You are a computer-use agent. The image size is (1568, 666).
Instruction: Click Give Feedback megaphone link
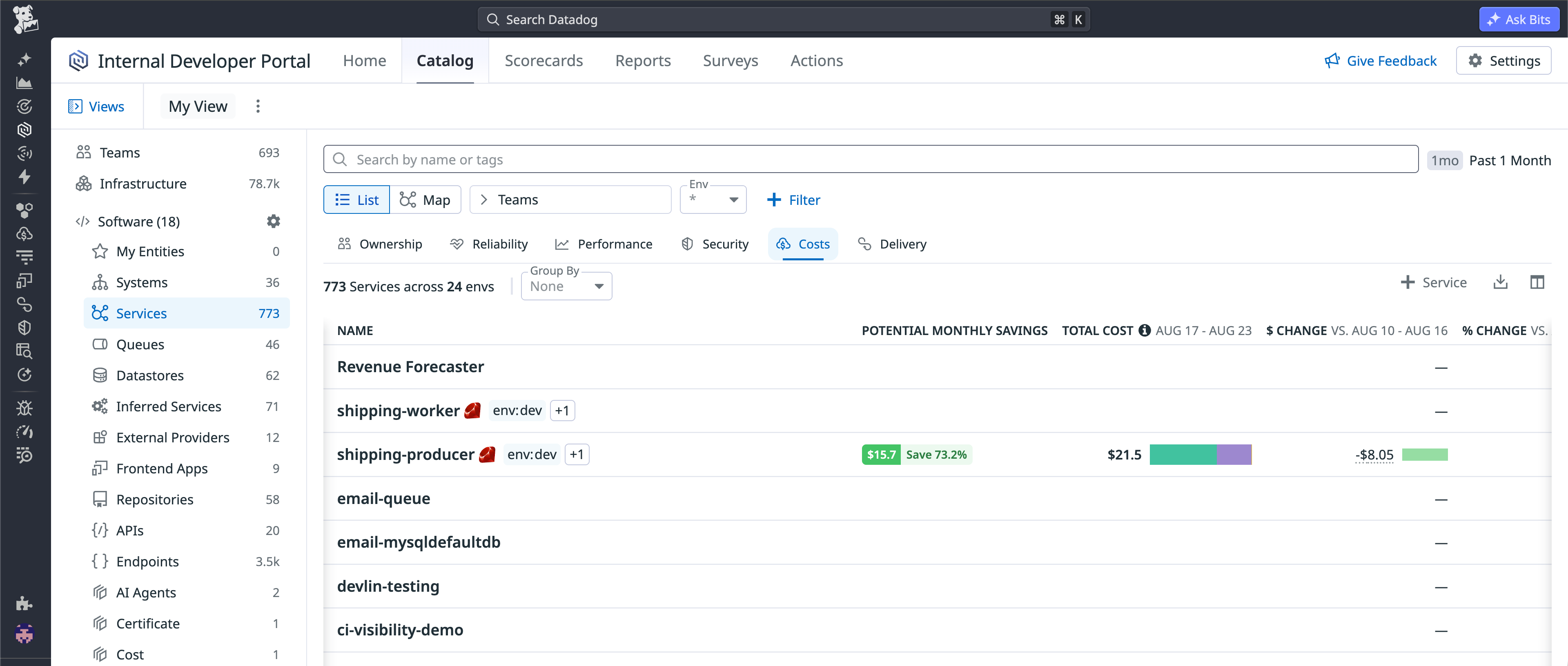click(1380, 61)
